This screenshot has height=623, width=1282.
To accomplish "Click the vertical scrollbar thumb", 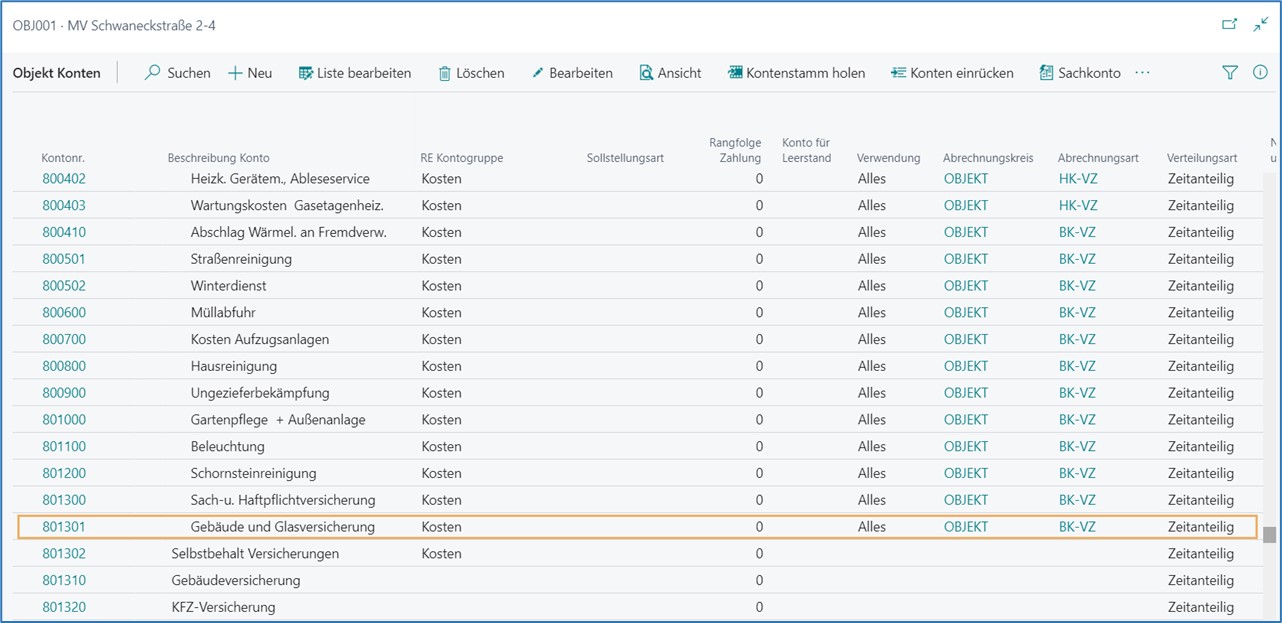I will point(1269,534).
